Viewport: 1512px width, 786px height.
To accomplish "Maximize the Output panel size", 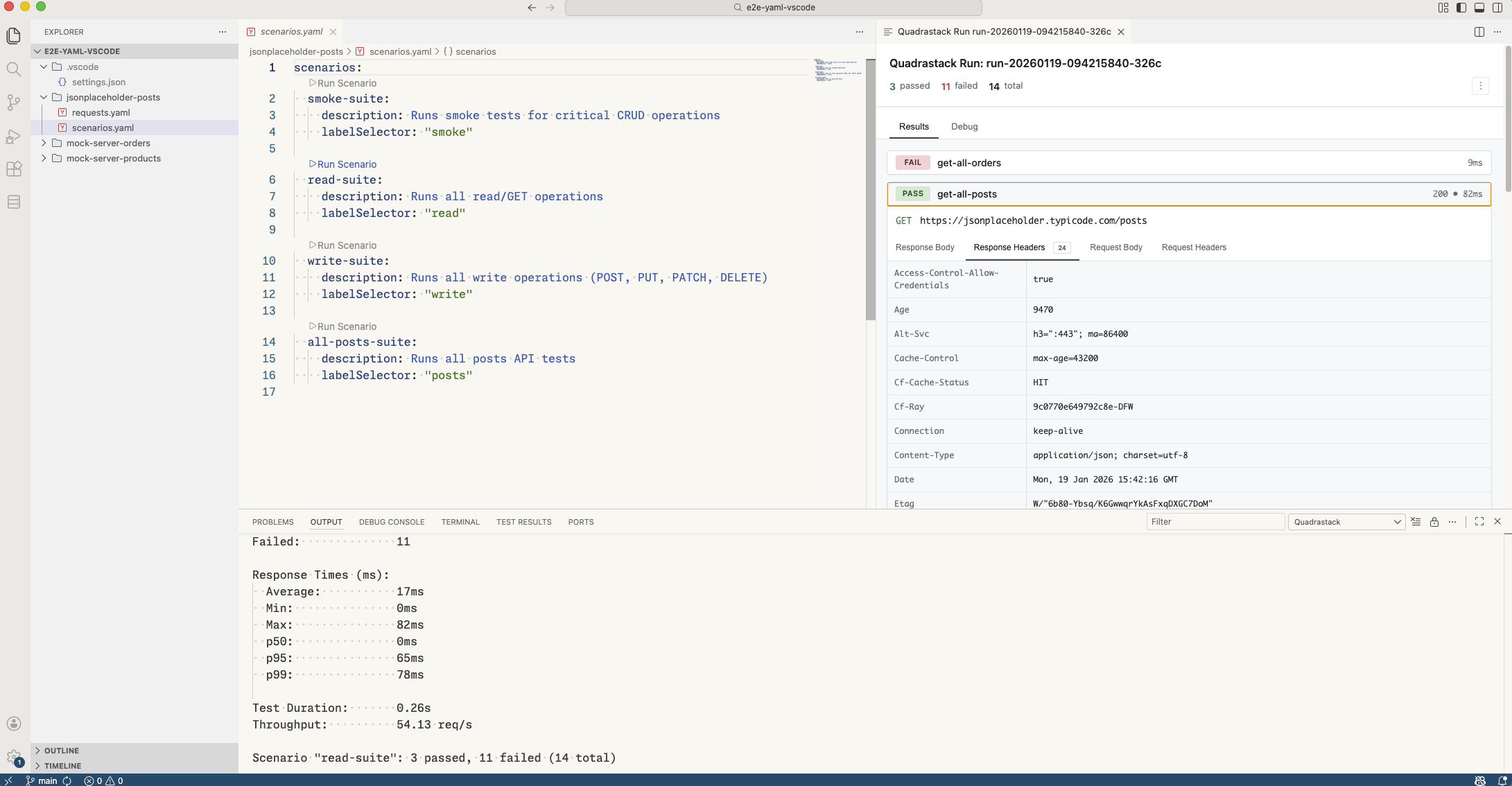I will (1479, 521).
